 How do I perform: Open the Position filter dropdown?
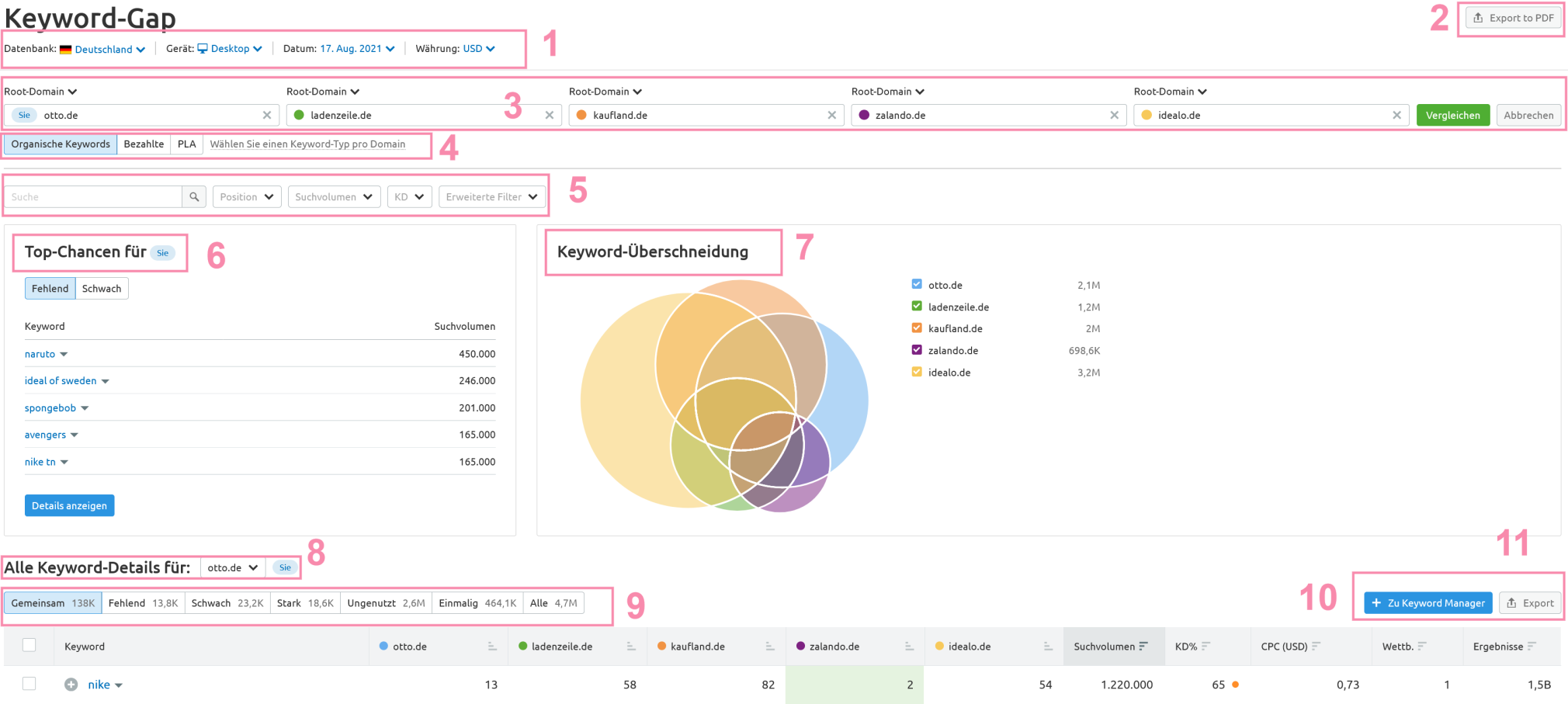[246, 196]
